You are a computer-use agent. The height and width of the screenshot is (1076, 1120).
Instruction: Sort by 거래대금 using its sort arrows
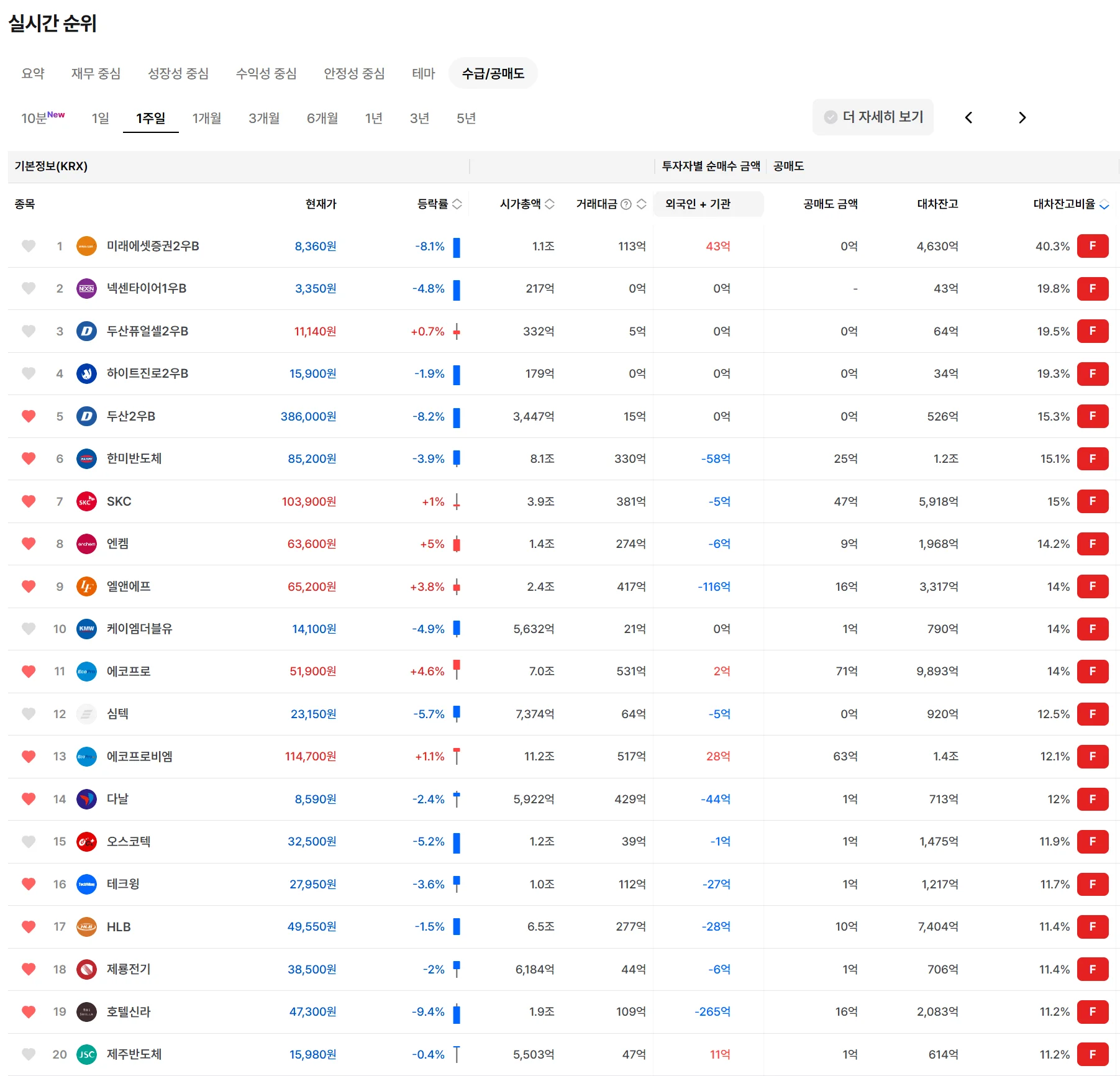[x=642, y=204]
